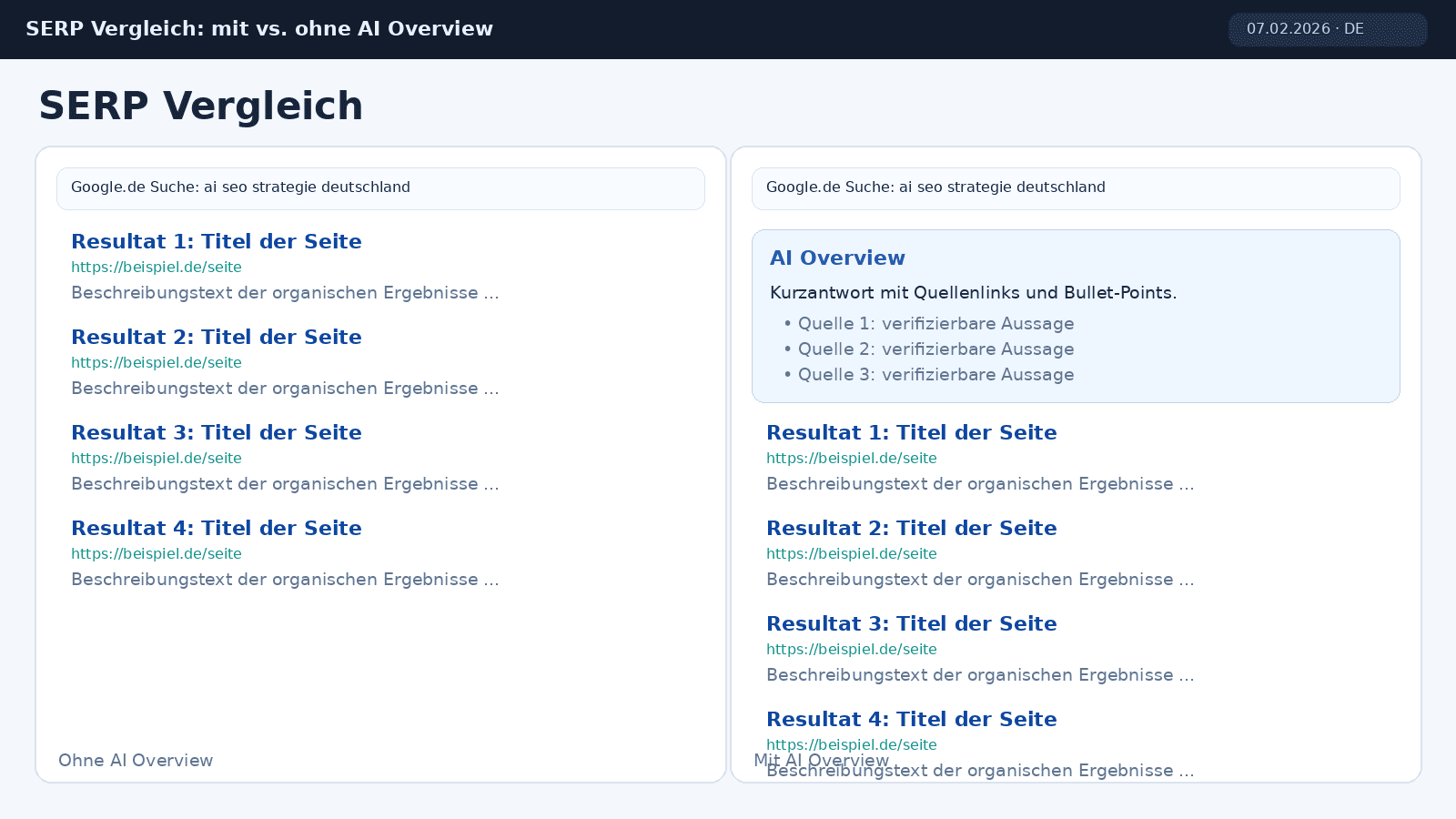Click the 'Ohne AI Overview' label
This screenshot has height=819, width=1456.
tap(135, 760)
